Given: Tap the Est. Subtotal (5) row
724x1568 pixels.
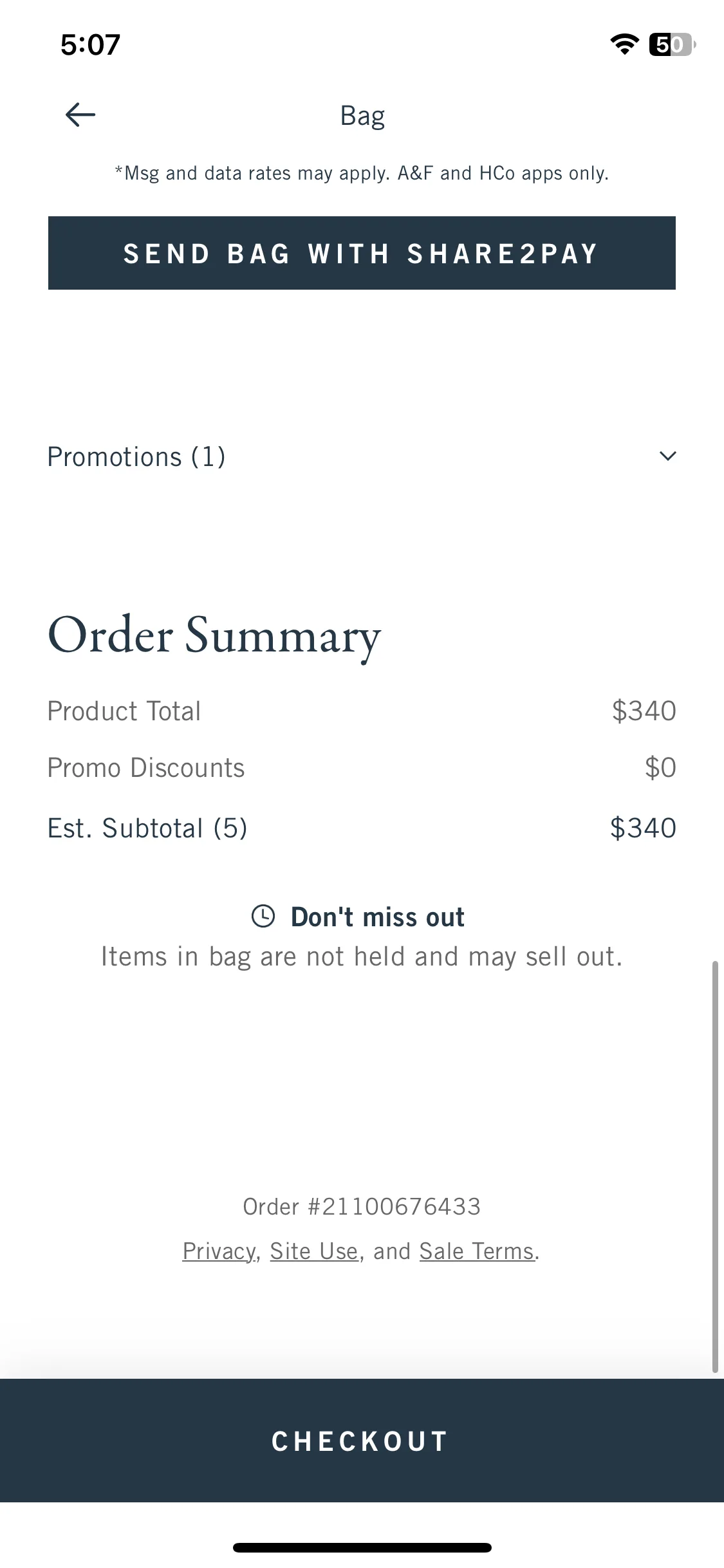Looking at the screenshot, I should pos(362,828).
